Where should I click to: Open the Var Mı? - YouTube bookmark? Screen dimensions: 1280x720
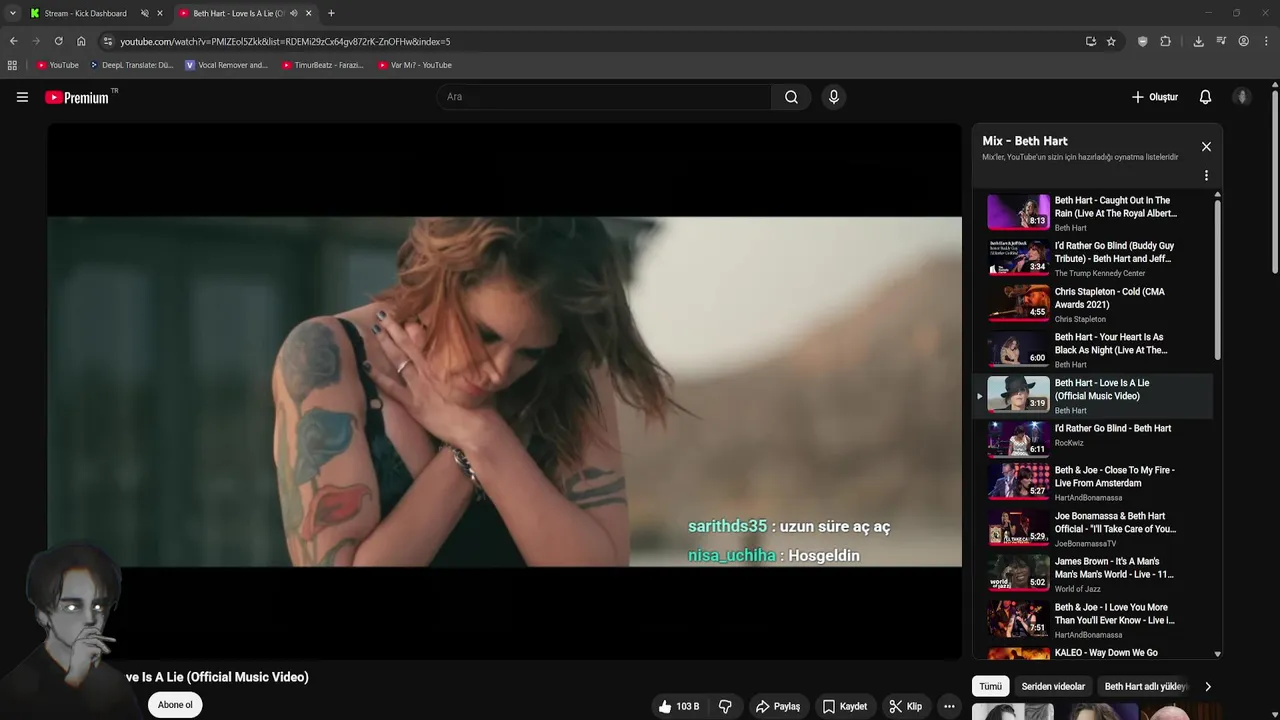tap(415, 65)
